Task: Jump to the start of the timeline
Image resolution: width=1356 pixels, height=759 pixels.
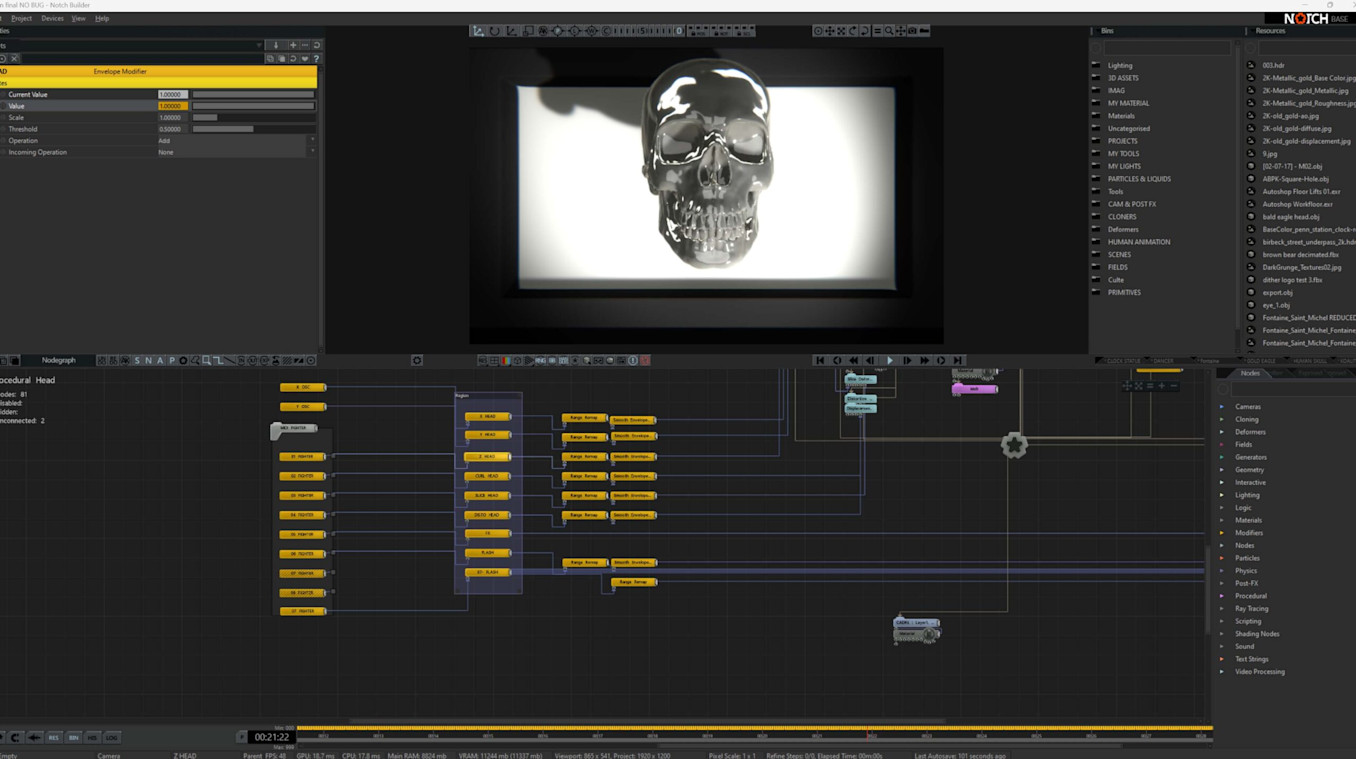Action: 820,360
